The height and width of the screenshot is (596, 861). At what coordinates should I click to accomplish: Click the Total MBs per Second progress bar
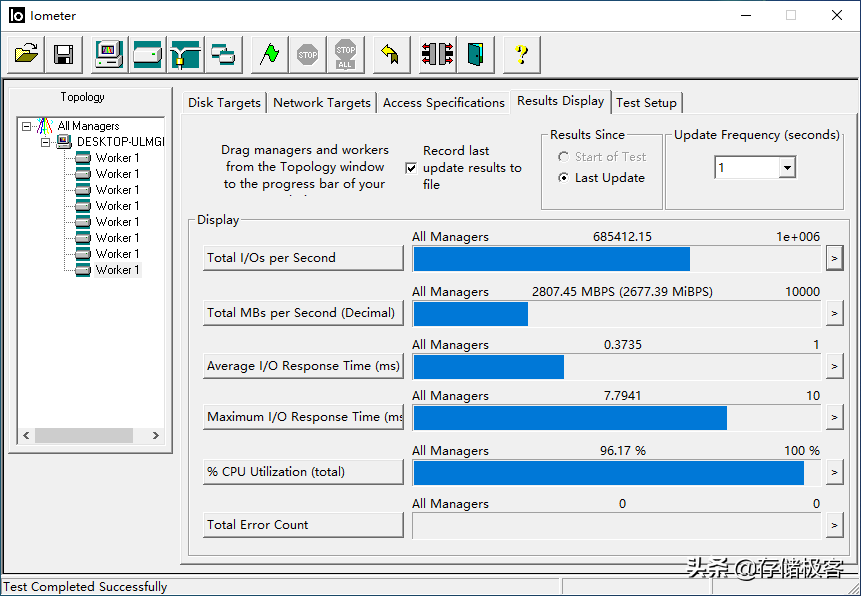tap(617, 314)
